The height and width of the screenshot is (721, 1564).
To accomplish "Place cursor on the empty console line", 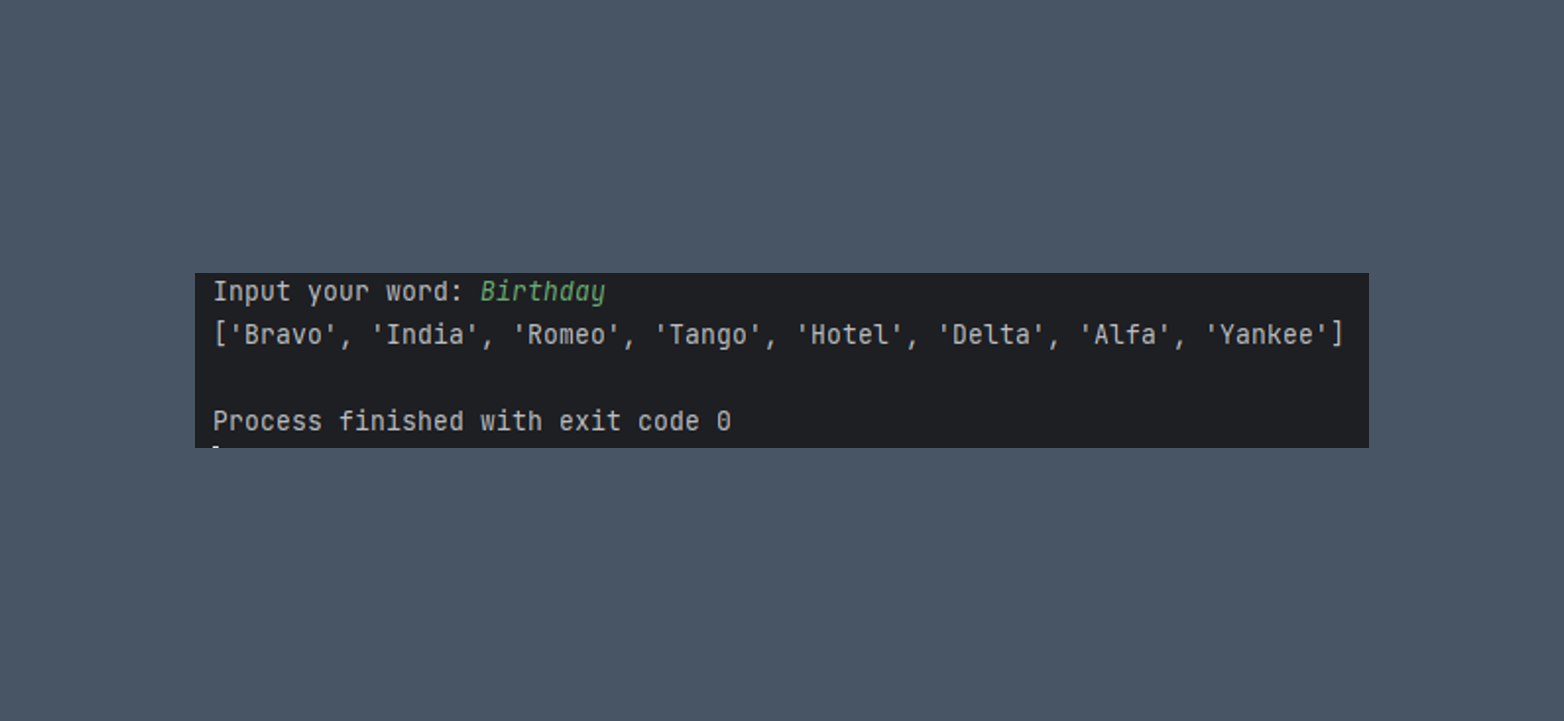I will [x=781, y=378].
